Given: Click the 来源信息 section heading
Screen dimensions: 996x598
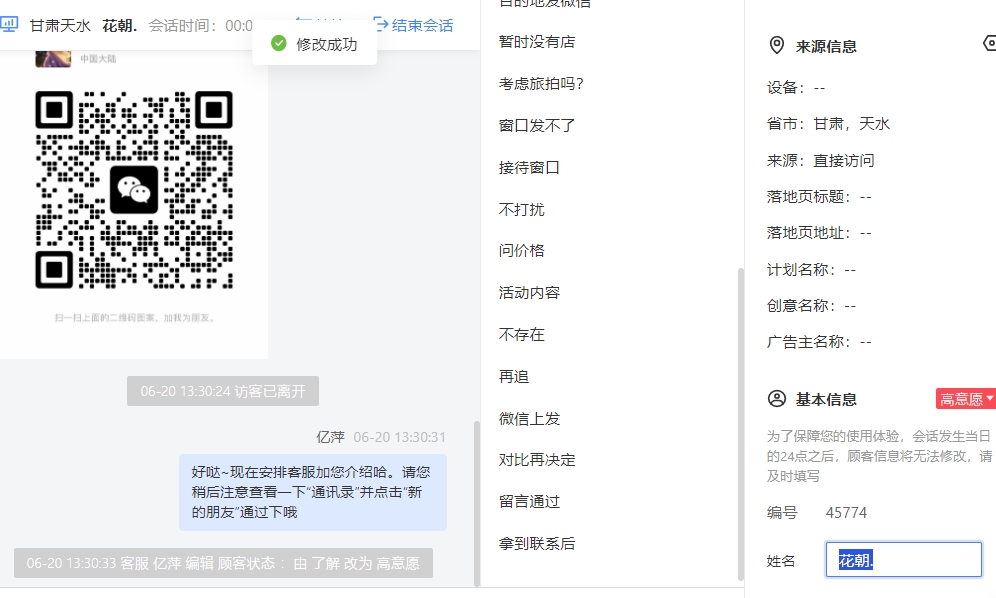Looking at the screenshot, I should (826, 46).
